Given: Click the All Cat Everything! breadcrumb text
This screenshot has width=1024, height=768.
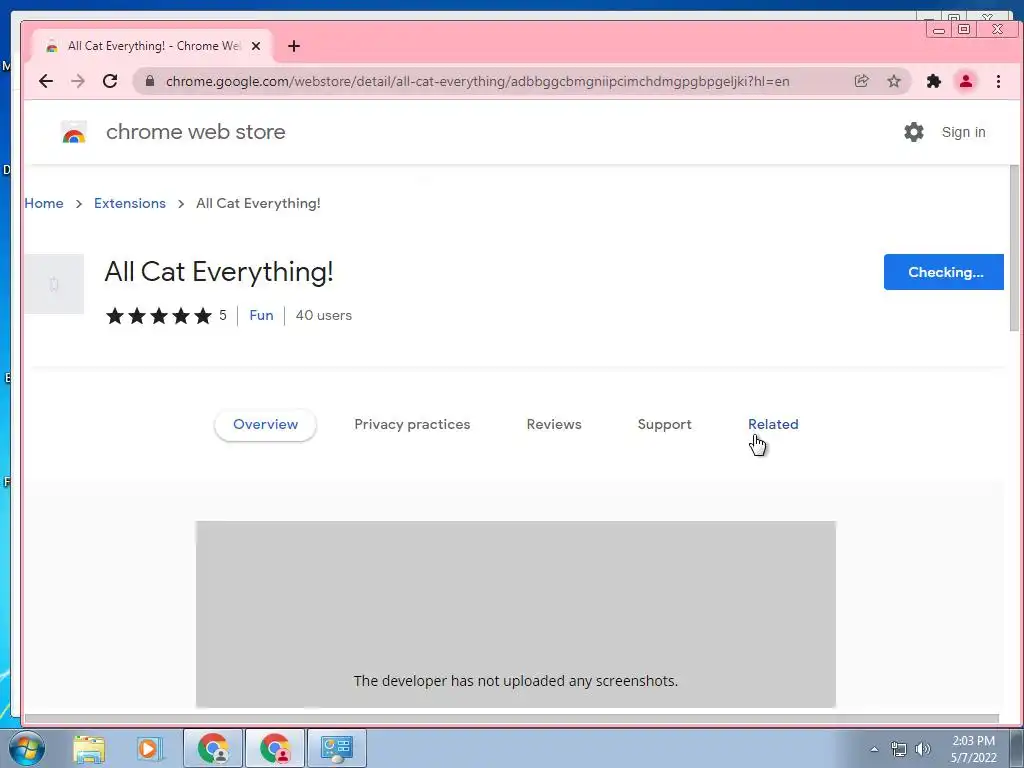Looking at the screenshot, I should [x=258, y=203].
